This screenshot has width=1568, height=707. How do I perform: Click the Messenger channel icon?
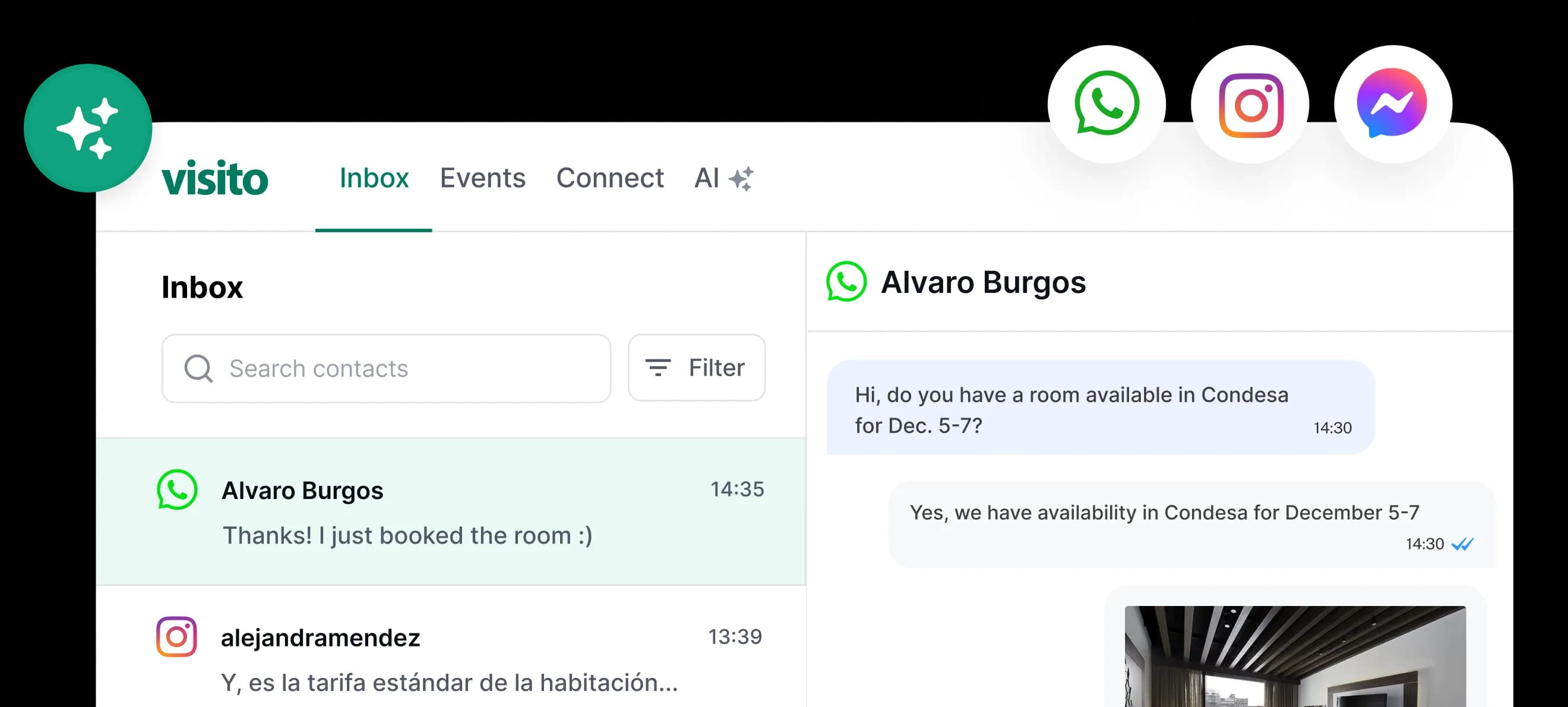[x=1392, y=103]
